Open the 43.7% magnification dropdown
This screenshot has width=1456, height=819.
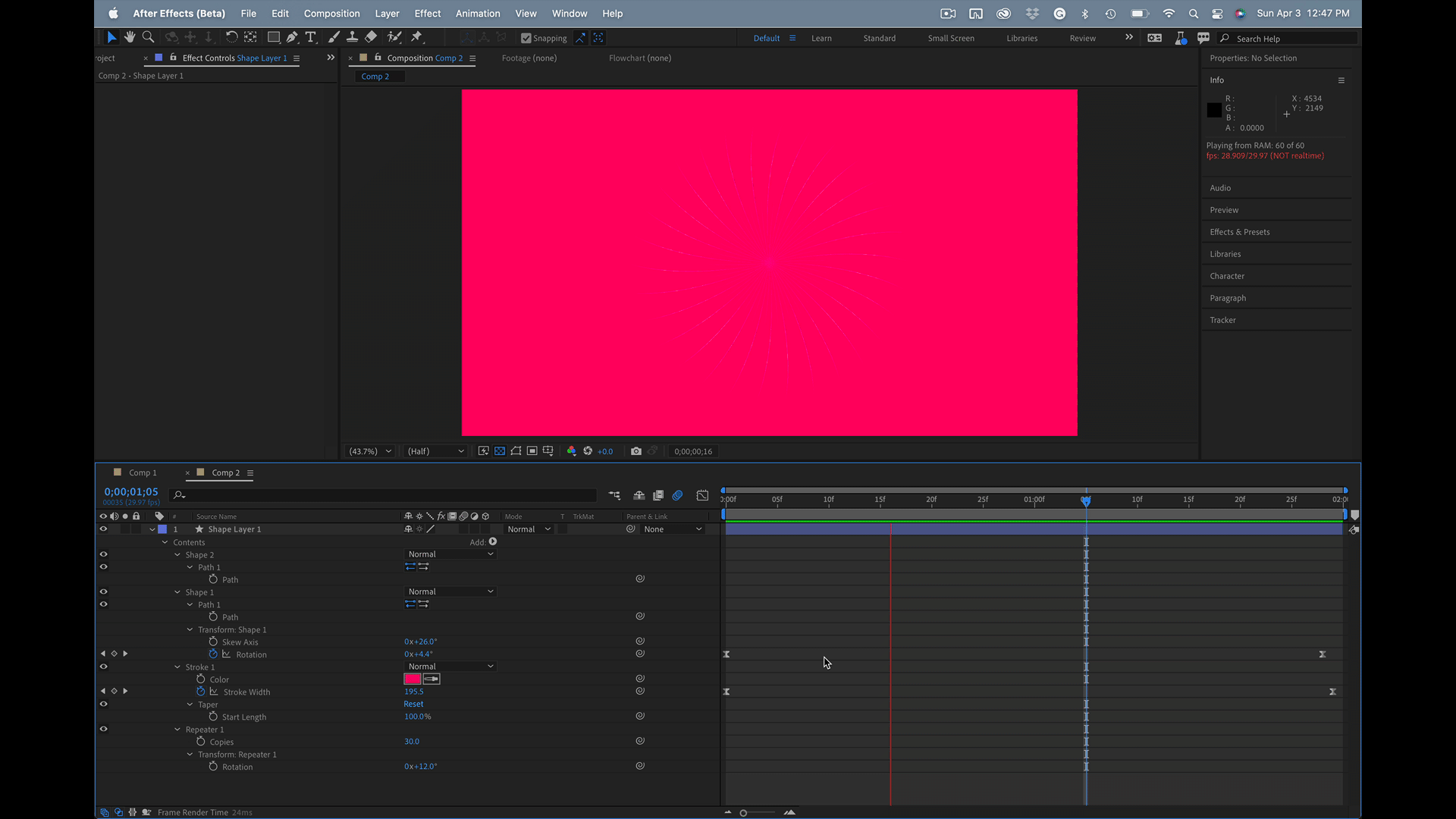370,451
